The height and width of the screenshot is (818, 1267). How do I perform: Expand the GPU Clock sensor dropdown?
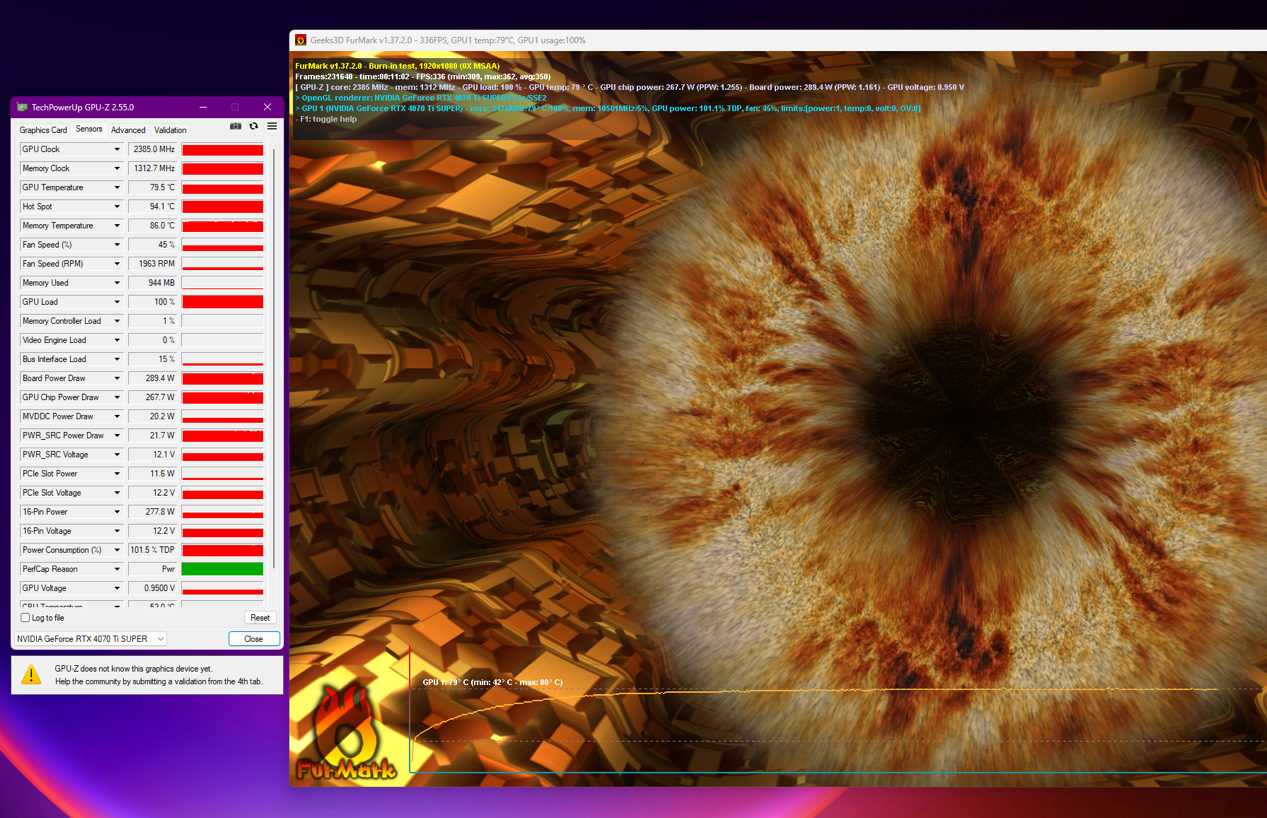[x=117, y=150]
